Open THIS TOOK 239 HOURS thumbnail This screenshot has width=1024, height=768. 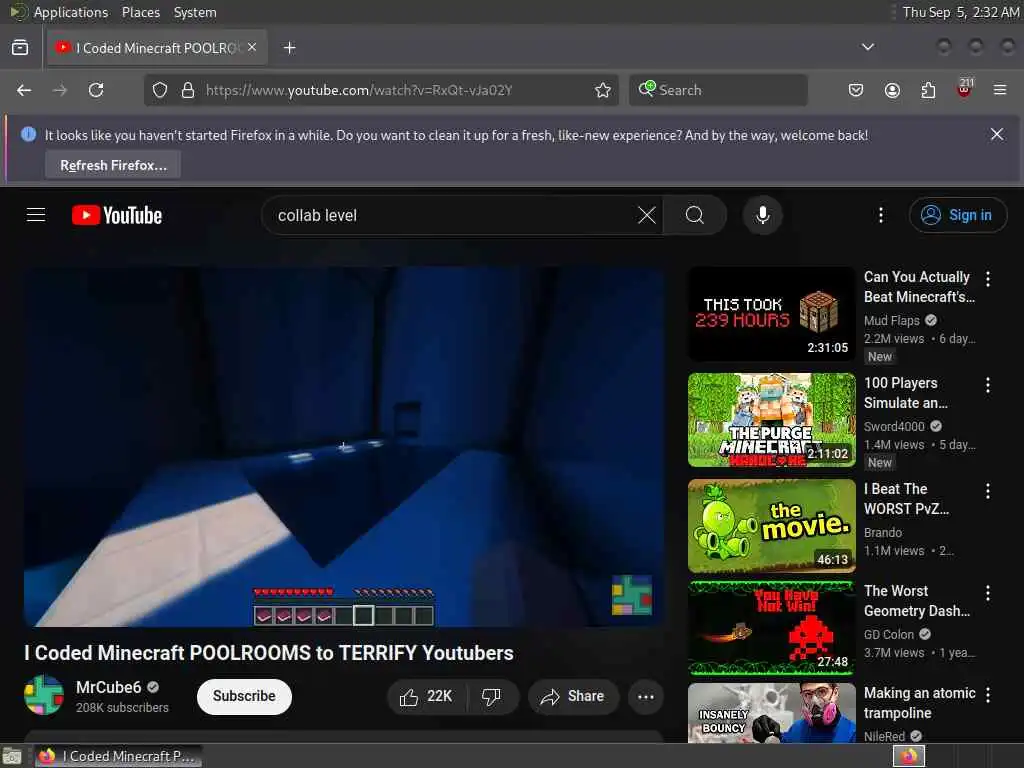click(771, 314)
